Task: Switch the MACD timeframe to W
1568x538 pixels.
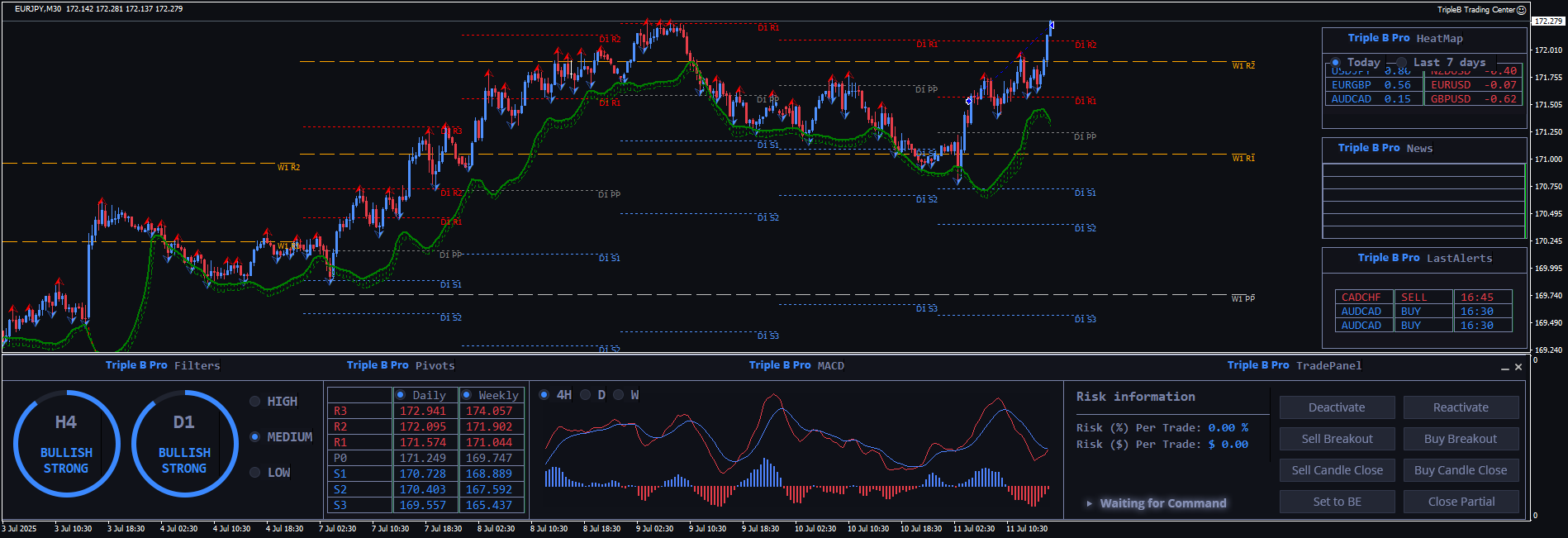Action: coord(619,395)
